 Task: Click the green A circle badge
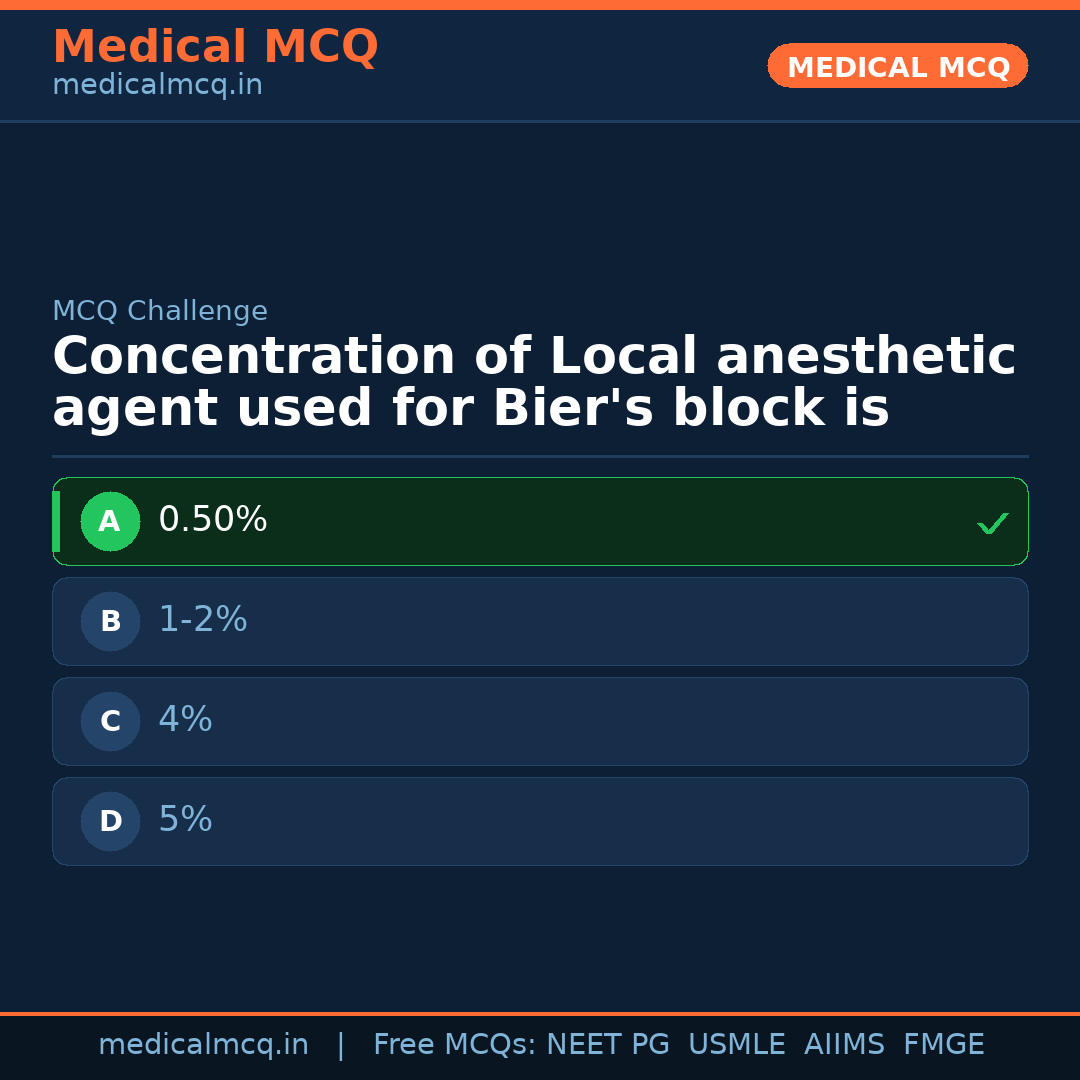(110, 522)
